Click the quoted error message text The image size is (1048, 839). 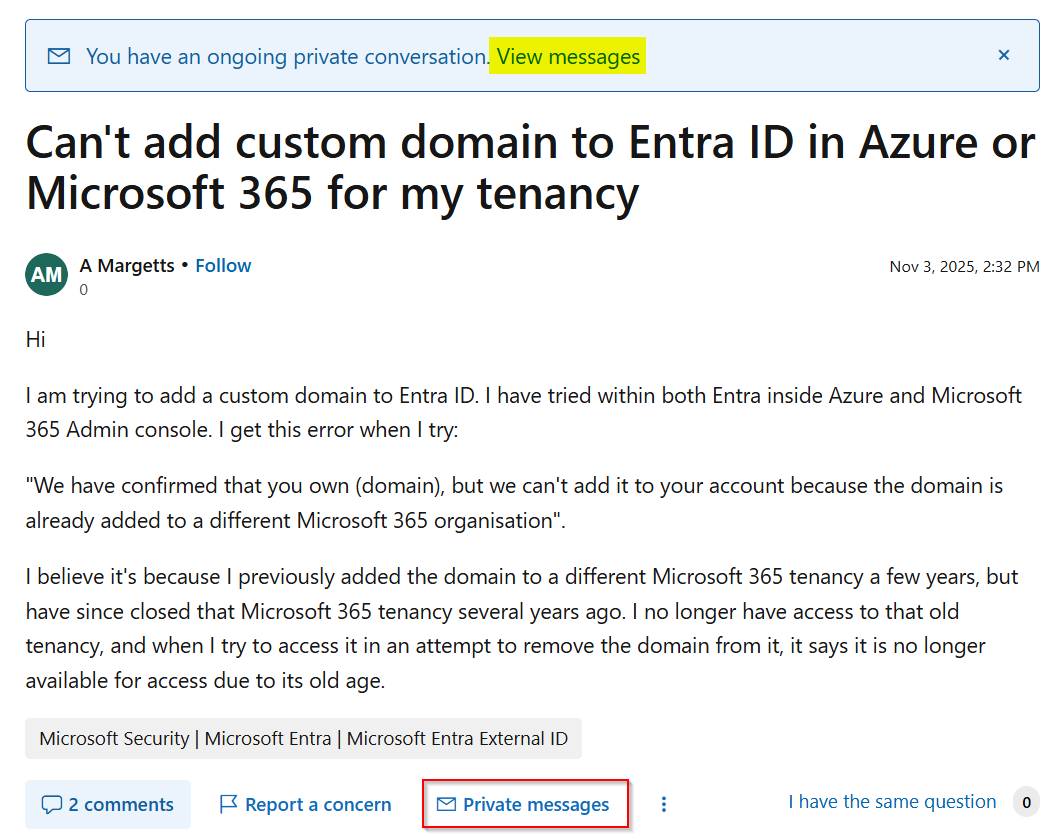point(515,503)
